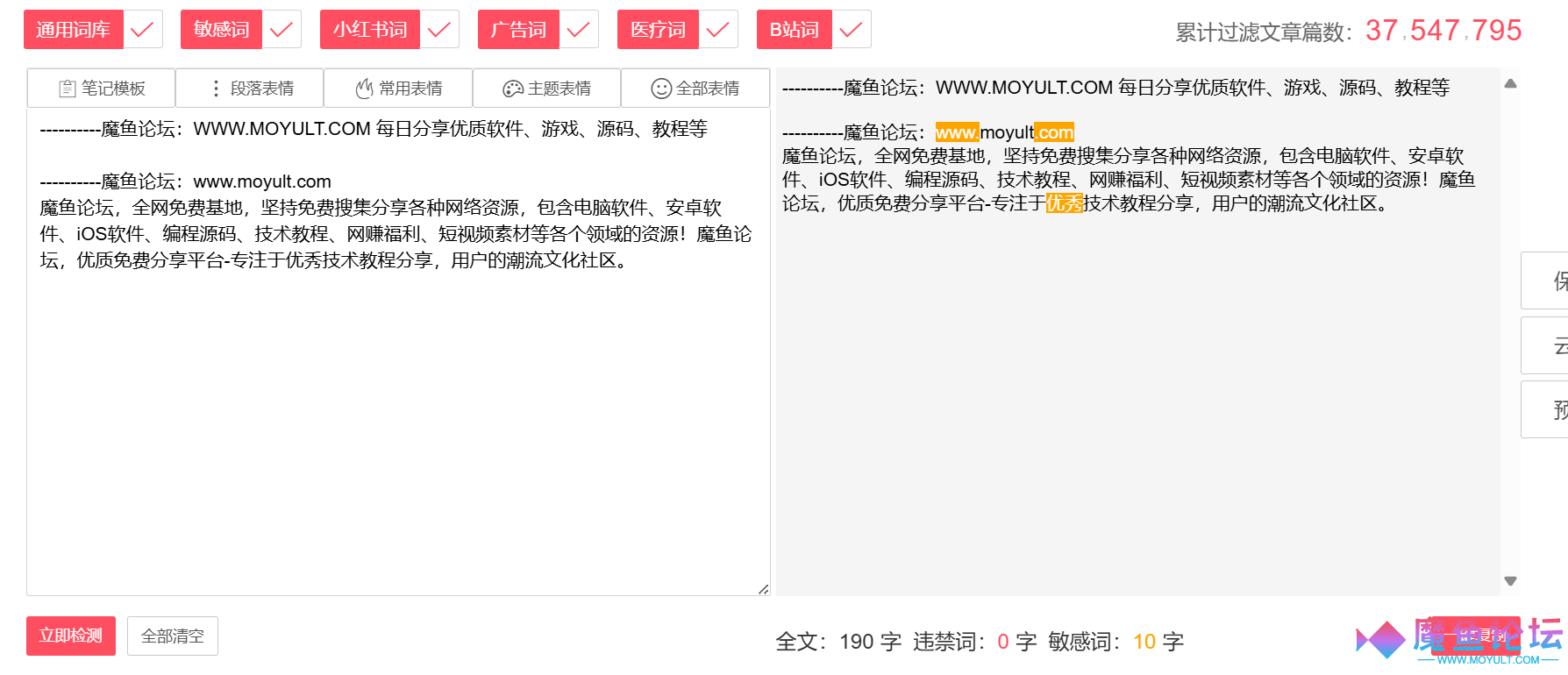Switch to the 段落表情 tab
The width and height of the screenshot is (1568, 675).
tap(250, 89)
